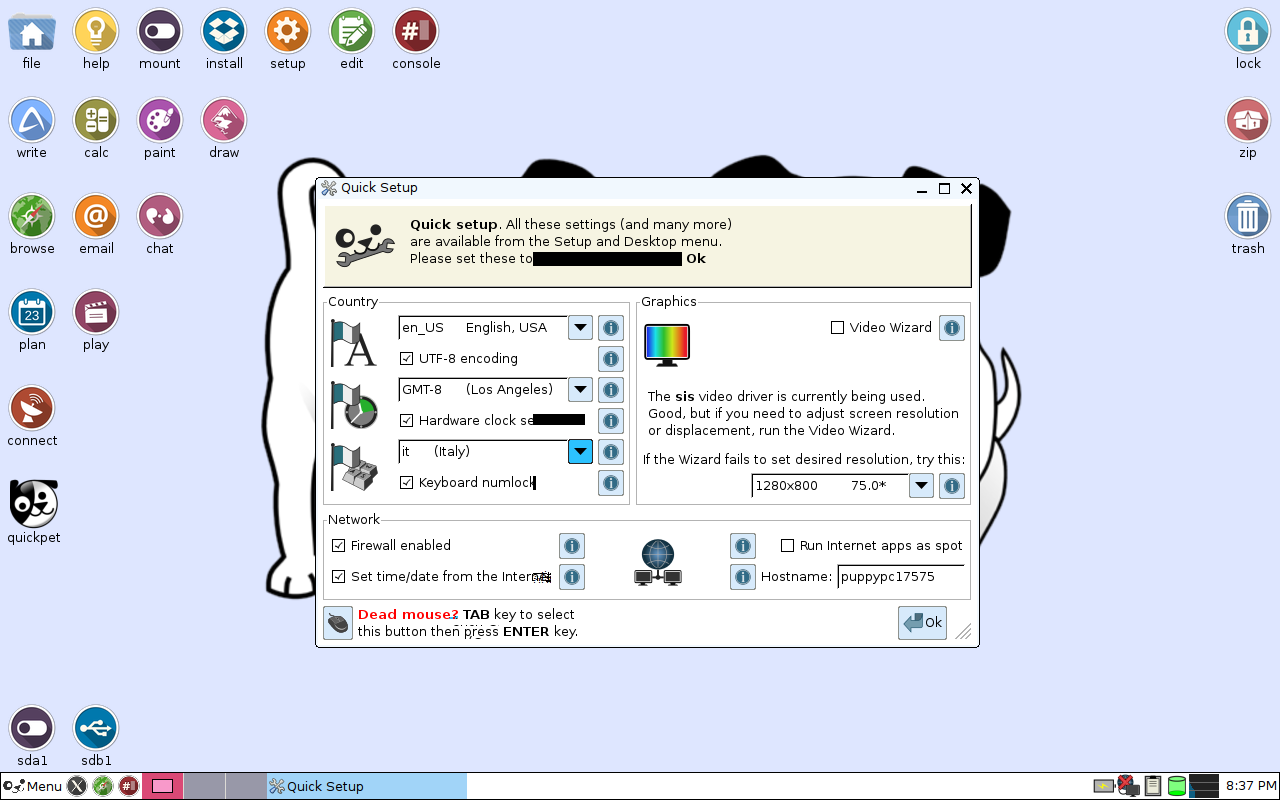Click the green storage tray icon

click(1177, 786)
